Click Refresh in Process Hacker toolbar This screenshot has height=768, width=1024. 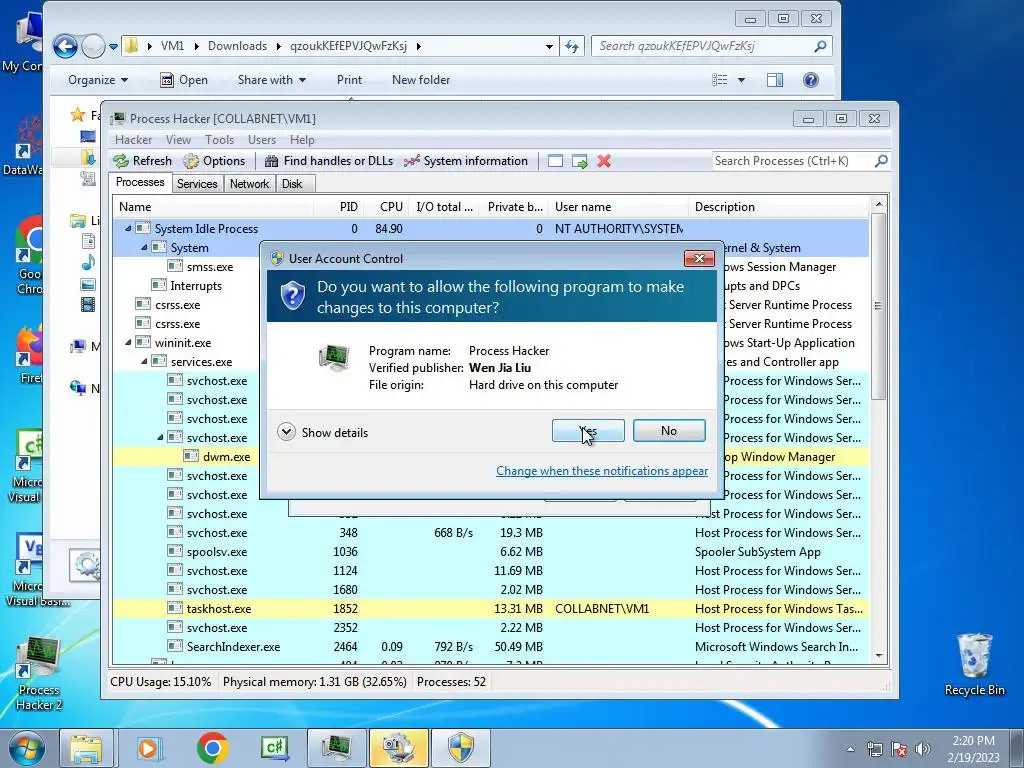pos(143,161)
